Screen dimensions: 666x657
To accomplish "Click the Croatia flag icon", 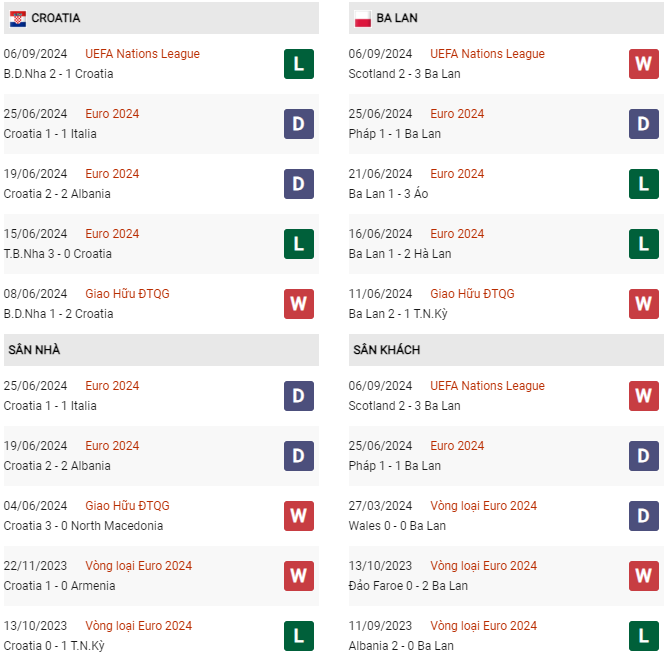I will coord(18,19).
